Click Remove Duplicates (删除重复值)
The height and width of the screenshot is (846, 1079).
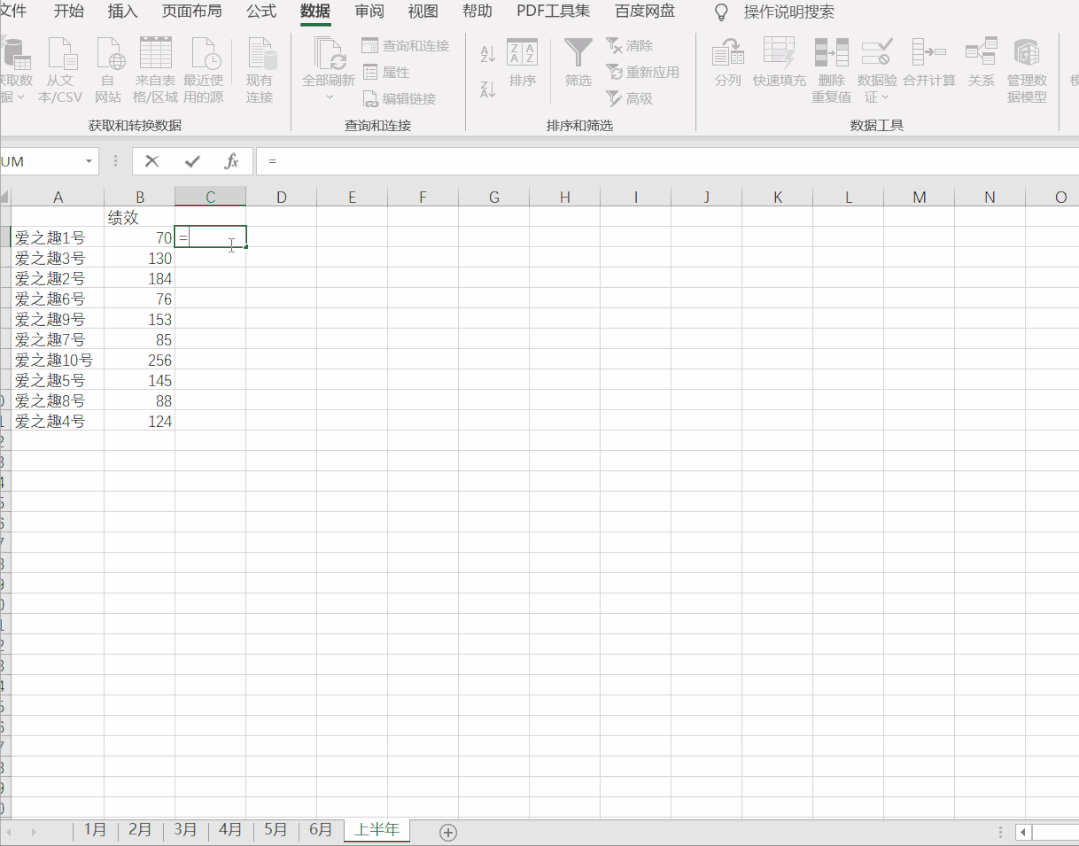coord(831,70)
